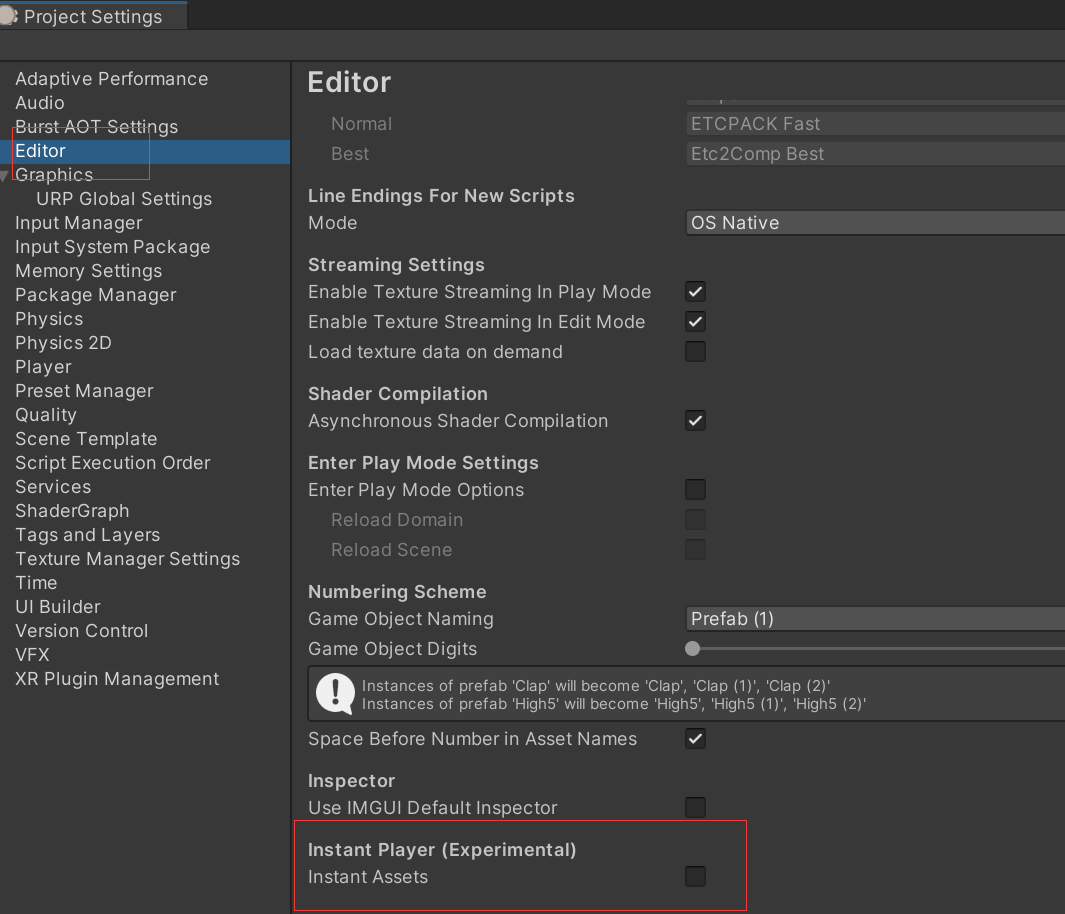Open the Line Endings Mode dropdown
Screen dimensions: 1065x914
(875, 223)
